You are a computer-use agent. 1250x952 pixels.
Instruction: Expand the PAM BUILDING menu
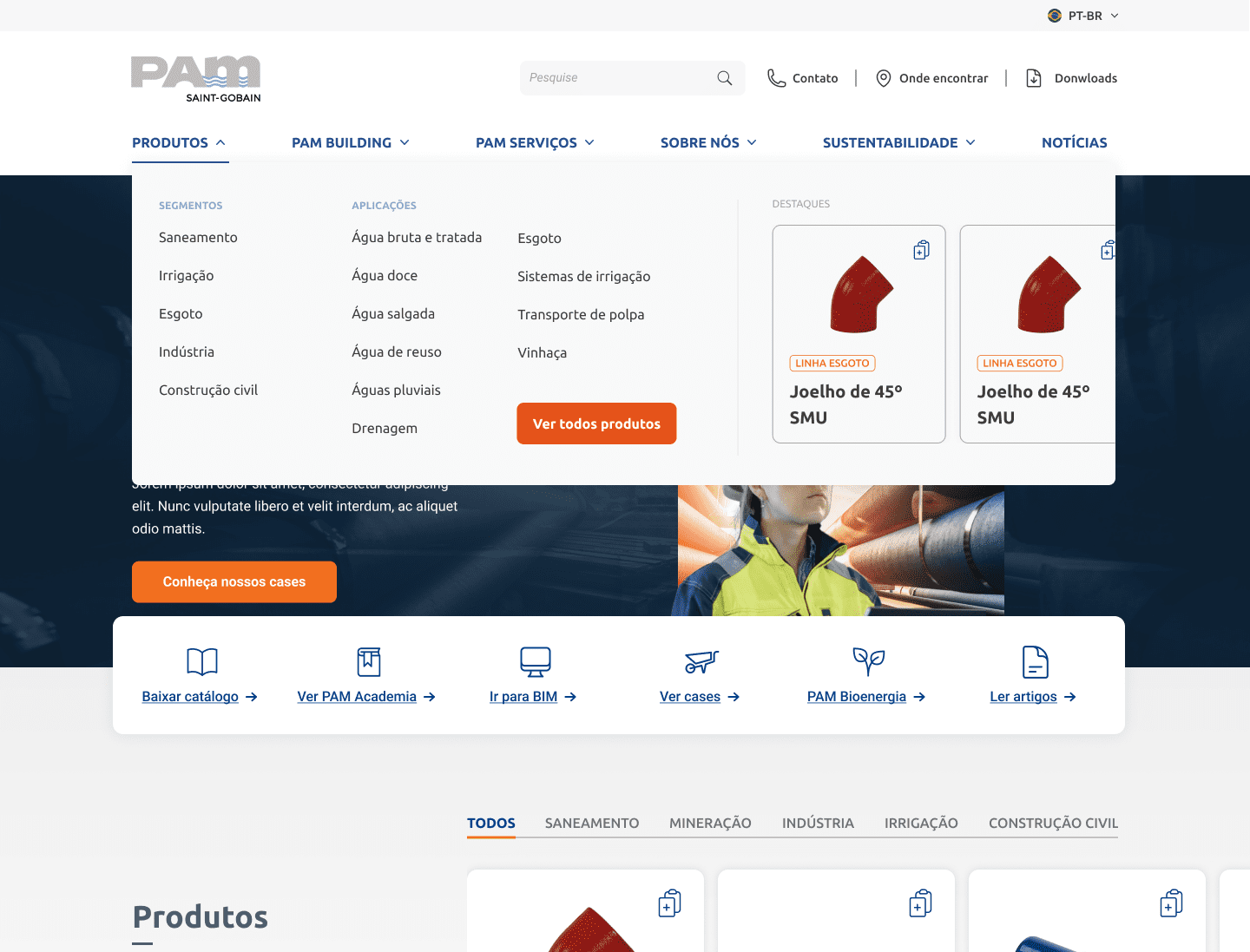(x=351, y=142)
